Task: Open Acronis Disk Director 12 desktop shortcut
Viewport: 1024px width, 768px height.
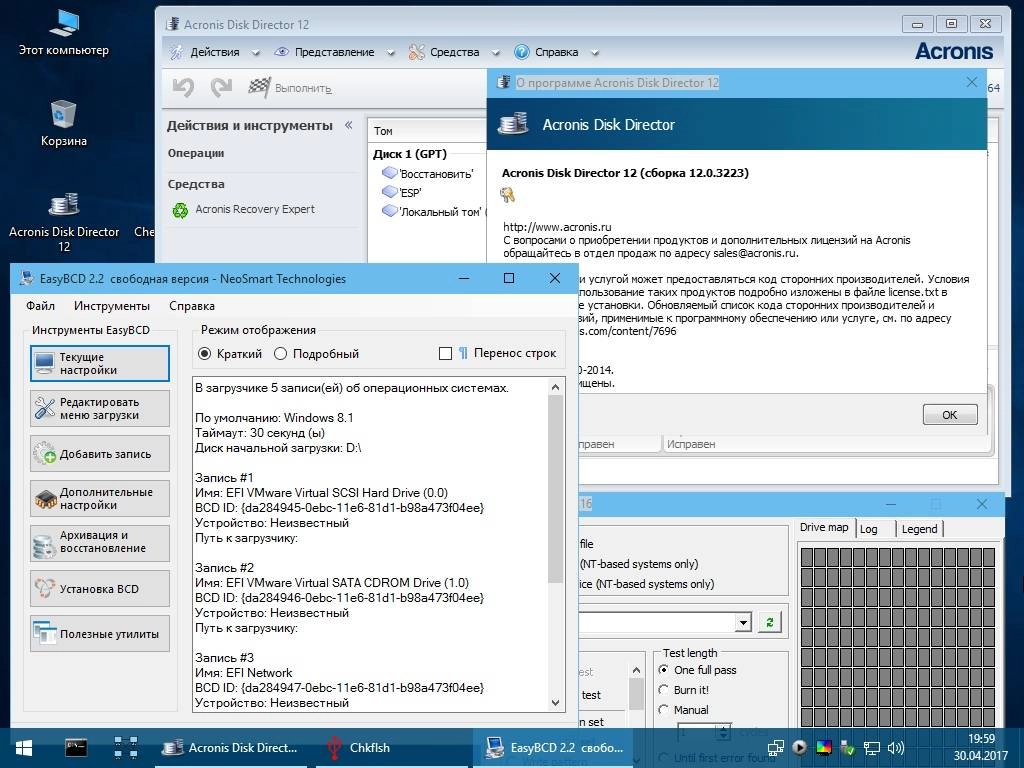Action: point(63,222)
